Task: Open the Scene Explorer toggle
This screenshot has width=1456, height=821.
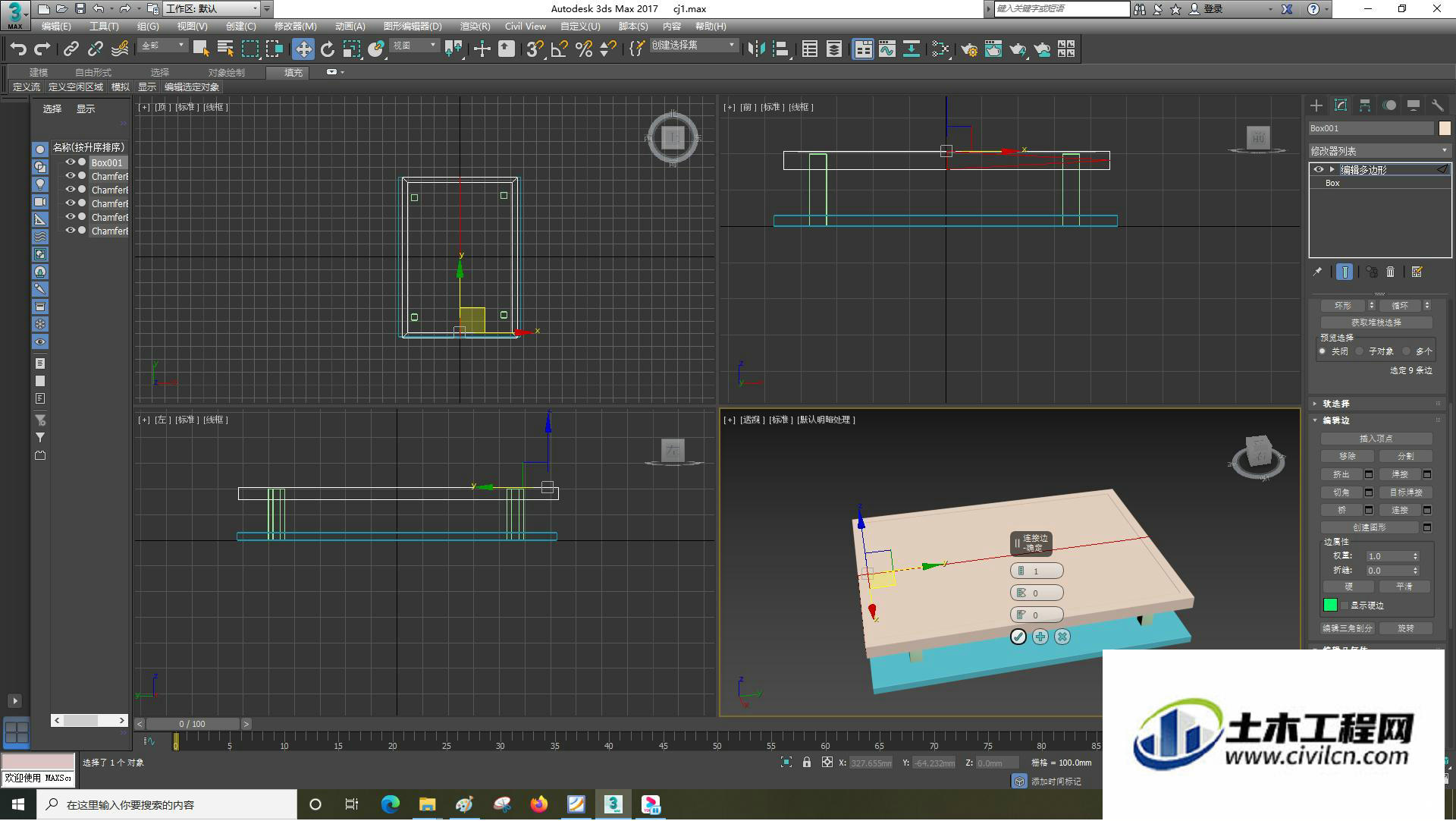Action: (x=810, y=49)
